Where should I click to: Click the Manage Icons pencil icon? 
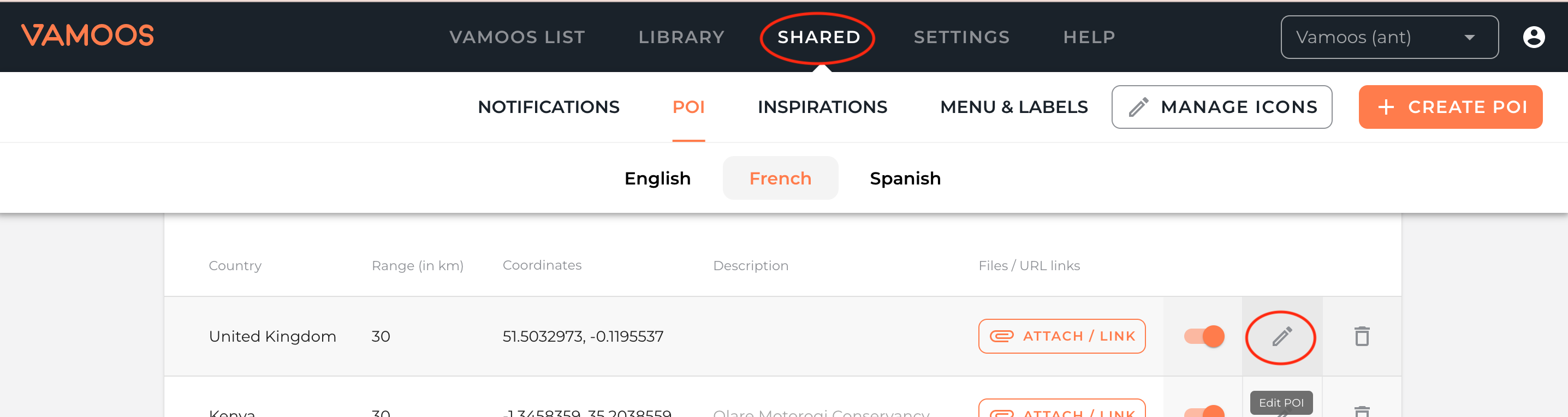(1138, 107)
